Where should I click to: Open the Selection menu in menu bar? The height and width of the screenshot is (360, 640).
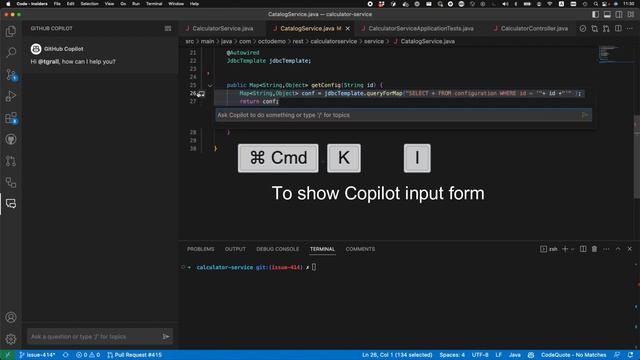(89, 4)
